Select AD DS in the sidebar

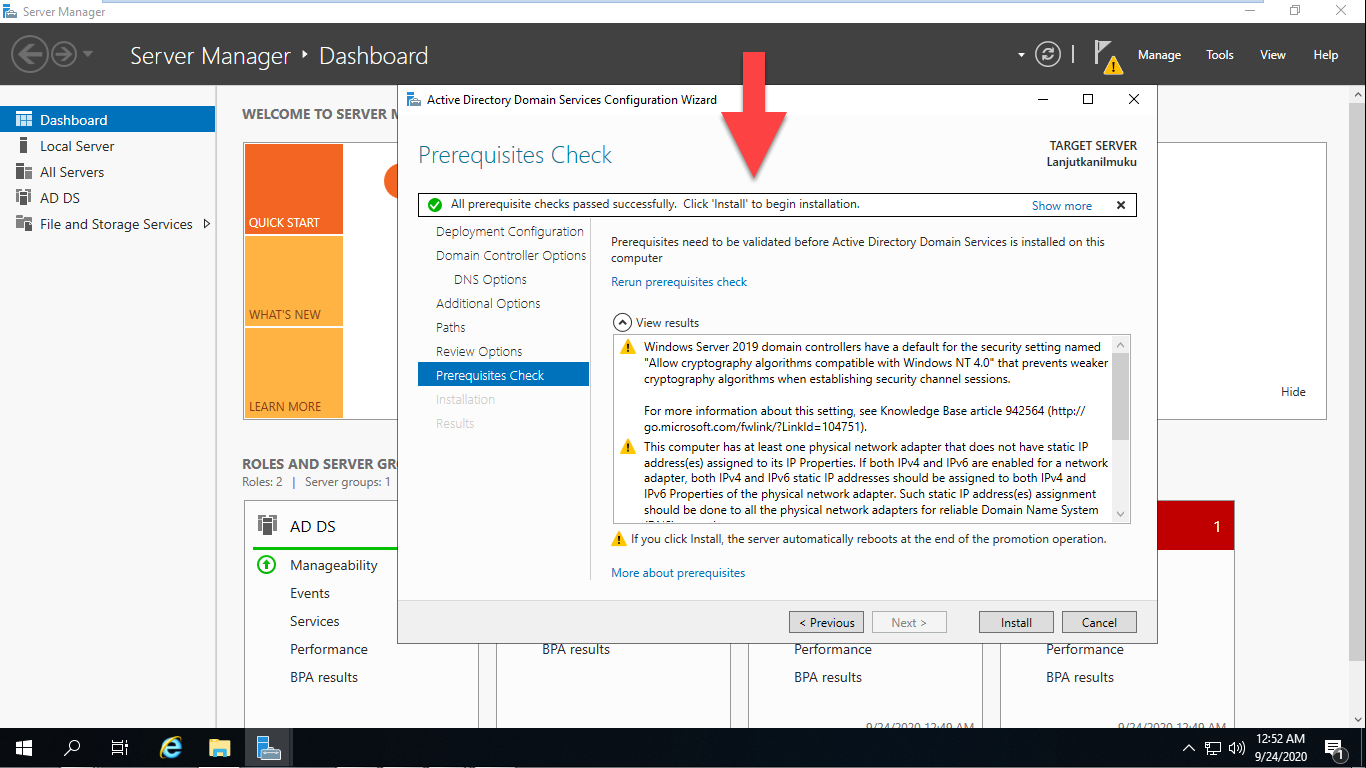pos(107,198)
